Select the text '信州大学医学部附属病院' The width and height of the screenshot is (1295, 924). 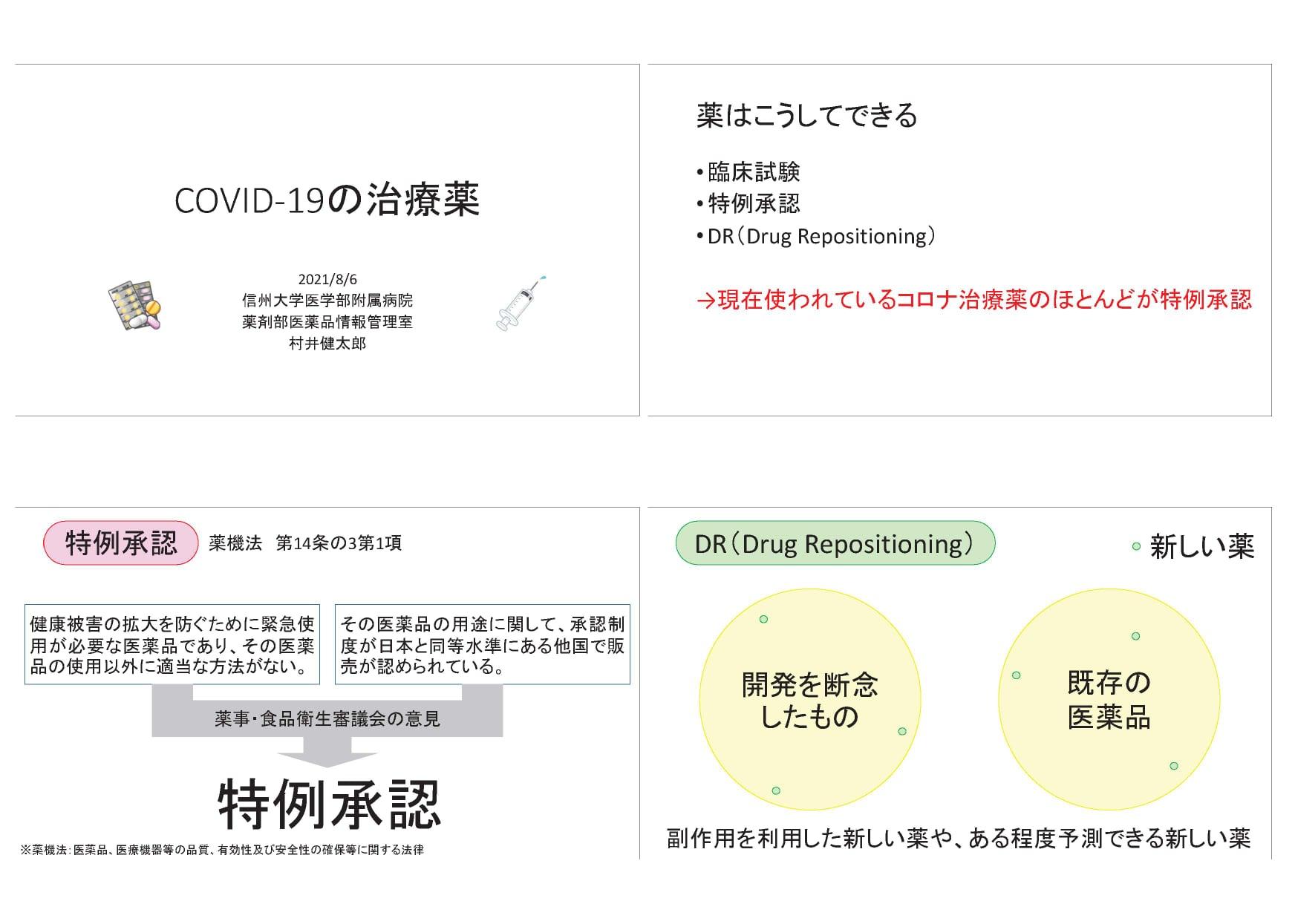327,301
